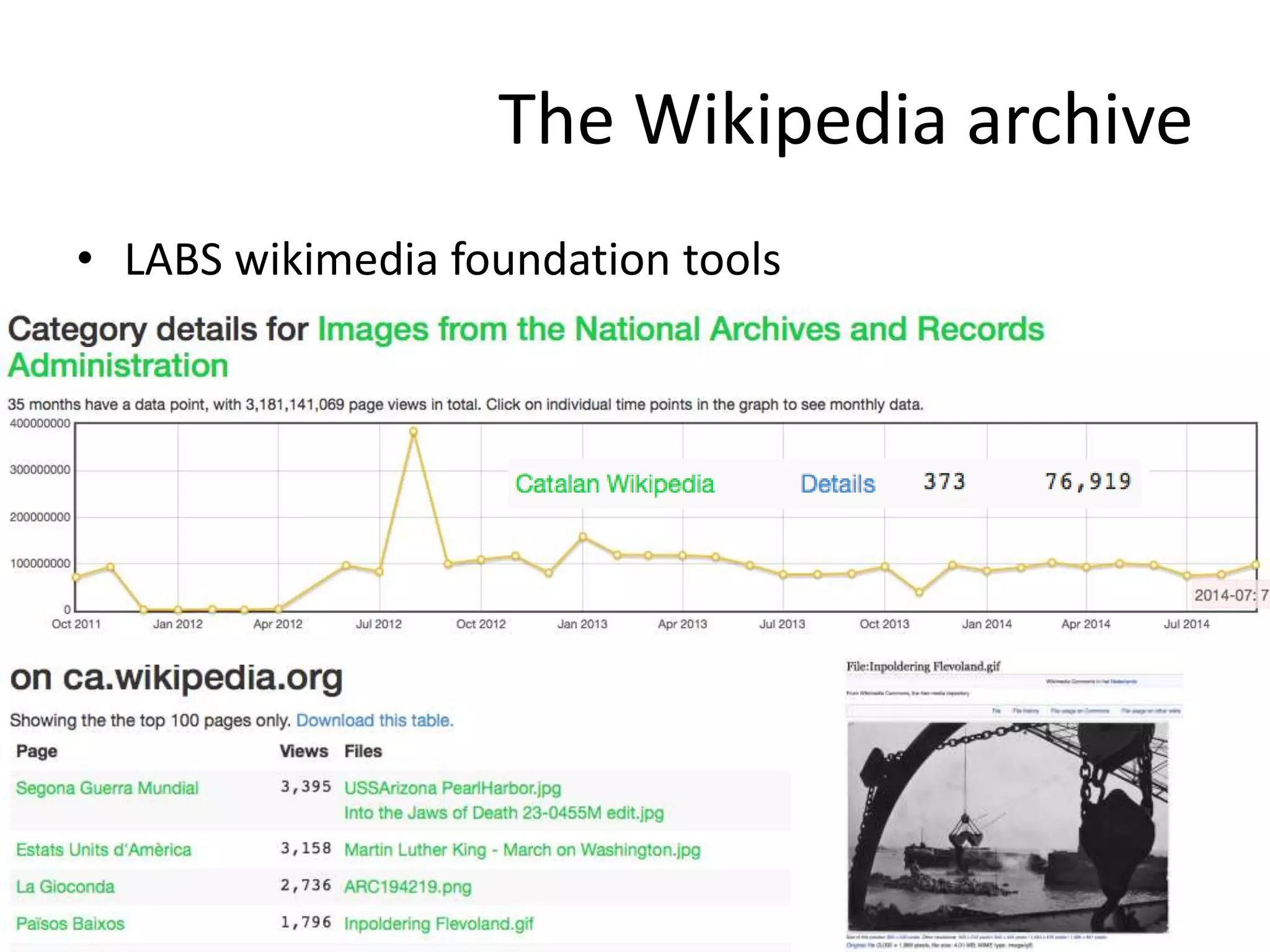Select the 76,919 value in Catalan Wikipedia row
The image size is (1270, 952).
tap(1088, 482)
